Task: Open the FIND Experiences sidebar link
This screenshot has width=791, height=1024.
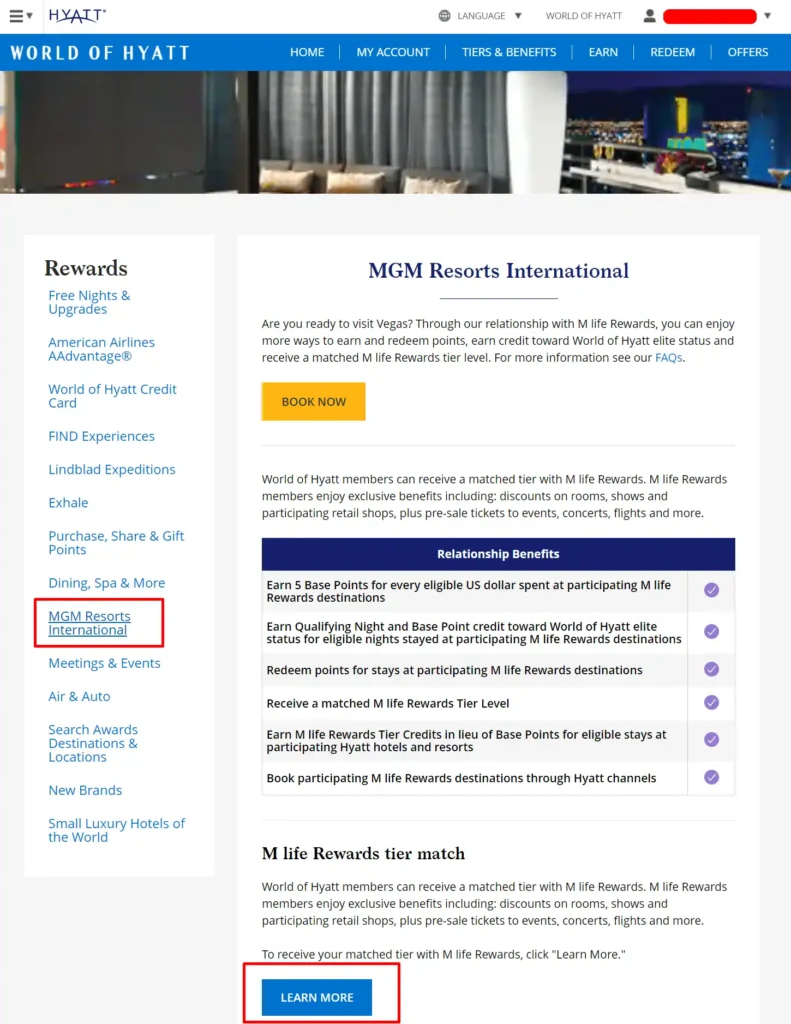Action: pyautogui.click(x=101, y=436)
